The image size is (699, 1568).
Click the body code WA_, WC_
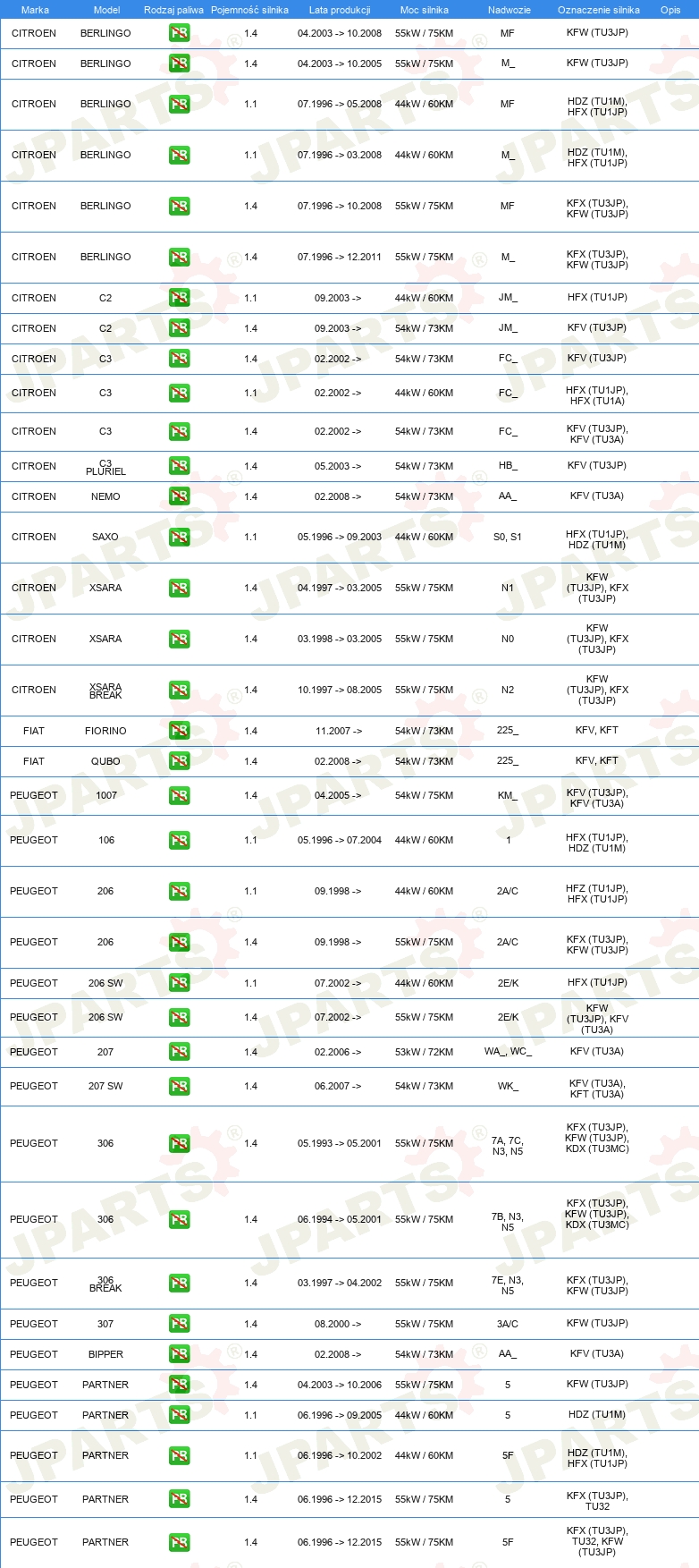click(x=508, y=1052)
